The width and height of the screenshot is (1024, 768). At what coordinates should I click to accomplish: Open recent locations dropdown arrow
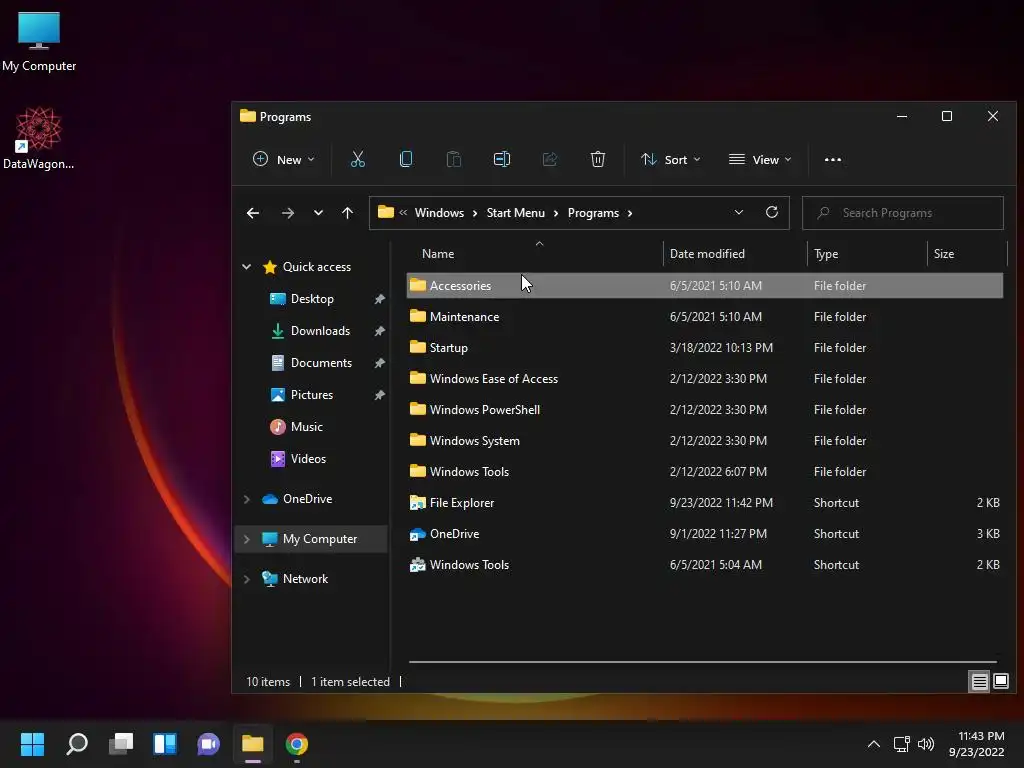(x=318, y=213)
